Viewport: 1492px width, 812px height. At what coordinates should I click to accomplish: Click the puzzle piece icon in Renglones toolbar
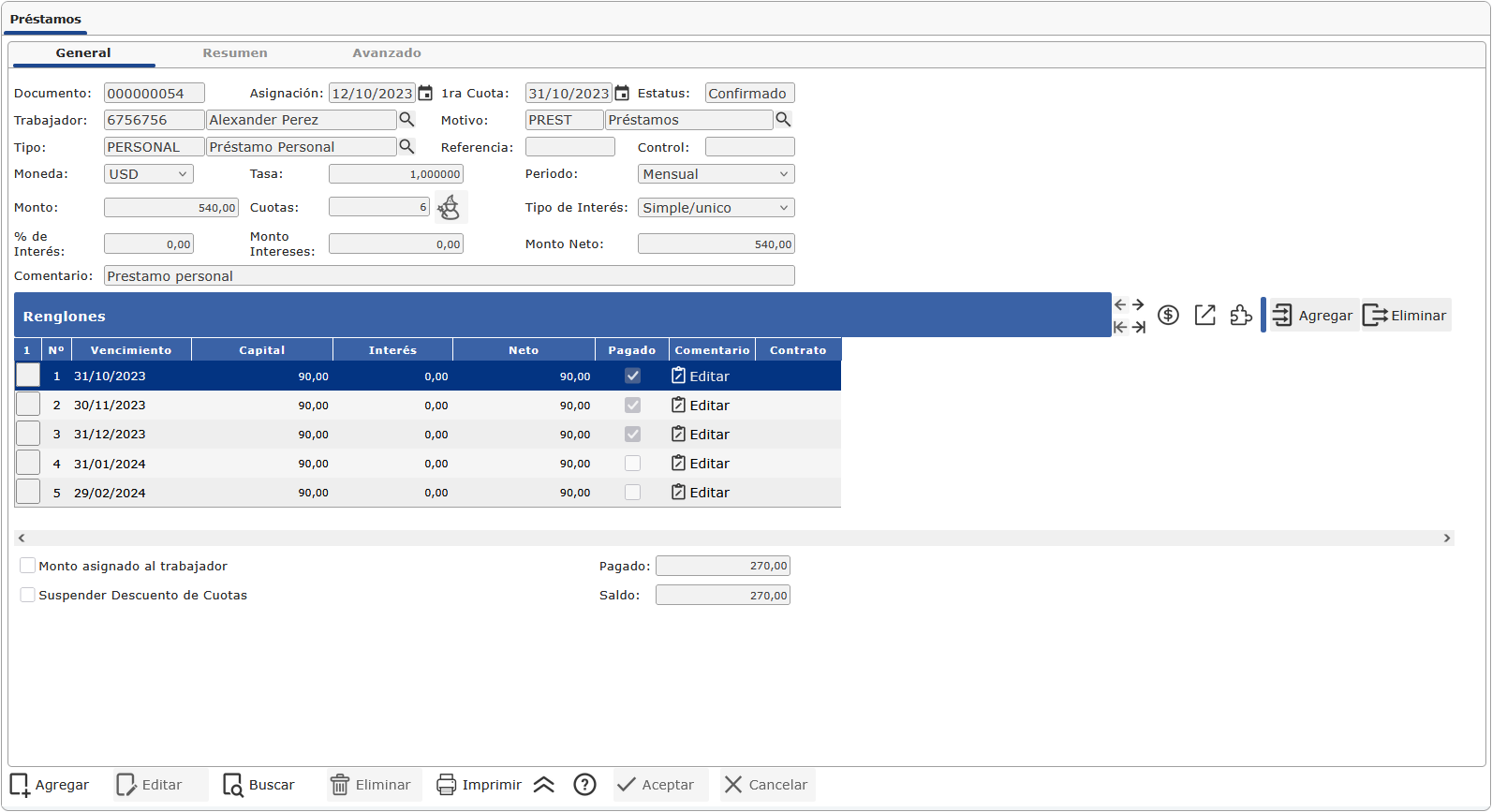(x=1241, y=316)
